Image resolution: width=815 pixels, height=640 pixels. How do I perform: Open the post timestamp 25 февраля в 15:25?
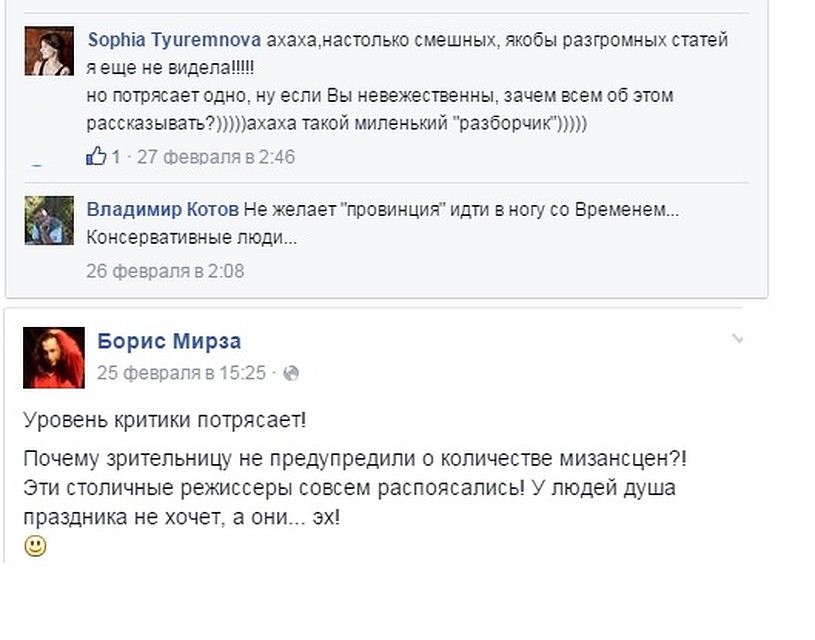click(181, 373)
